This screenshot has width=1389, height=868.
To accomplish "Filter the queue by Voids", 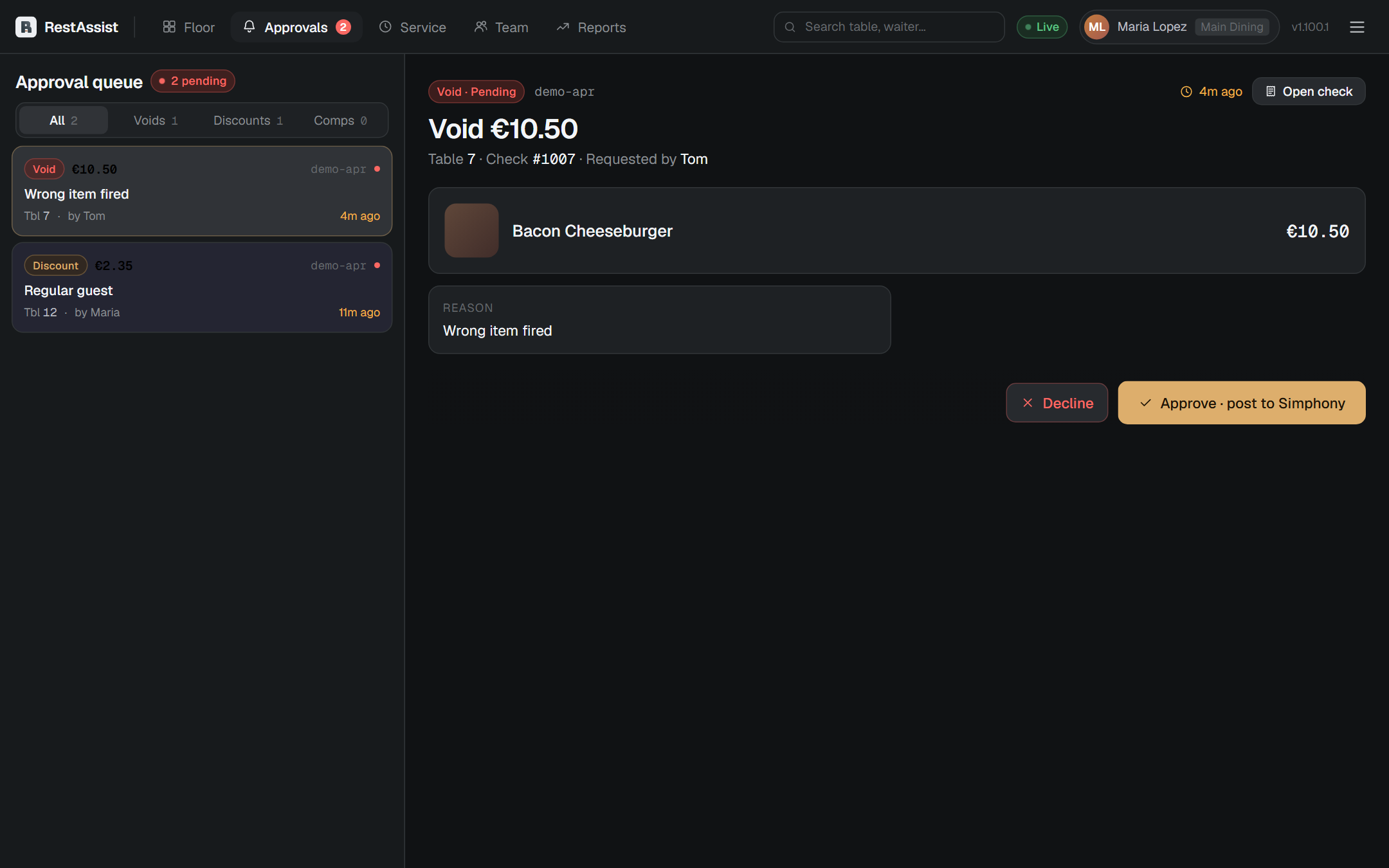I will coord(156,120).
